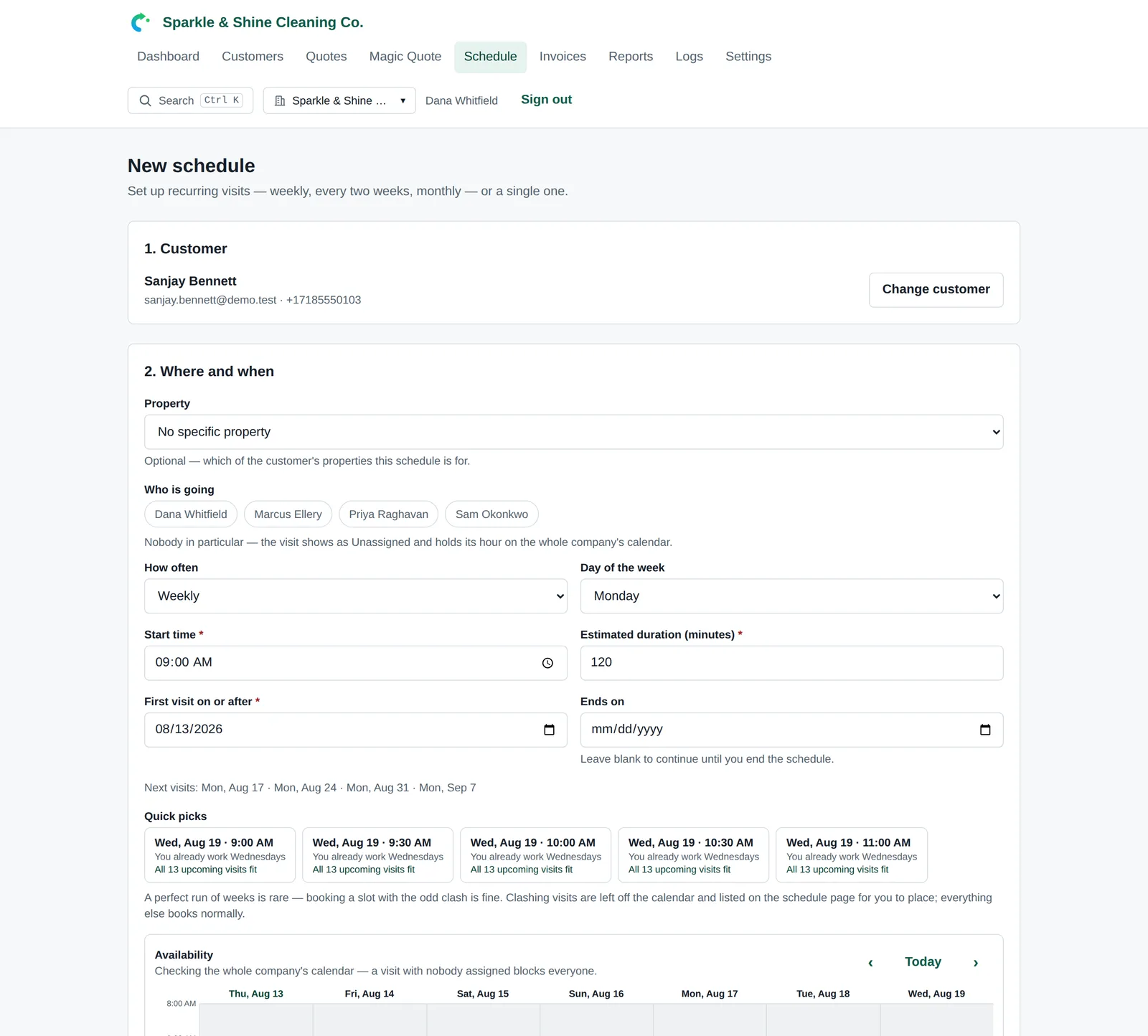
Task: Click the Start time field
Action: tap(355, 663)
